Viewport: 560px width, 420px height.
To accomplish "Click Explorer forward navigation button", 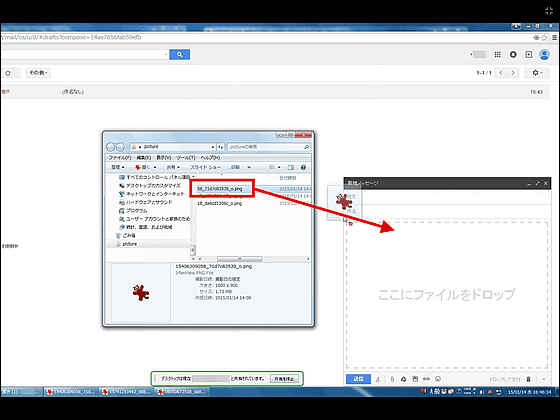I will (120, 147).
